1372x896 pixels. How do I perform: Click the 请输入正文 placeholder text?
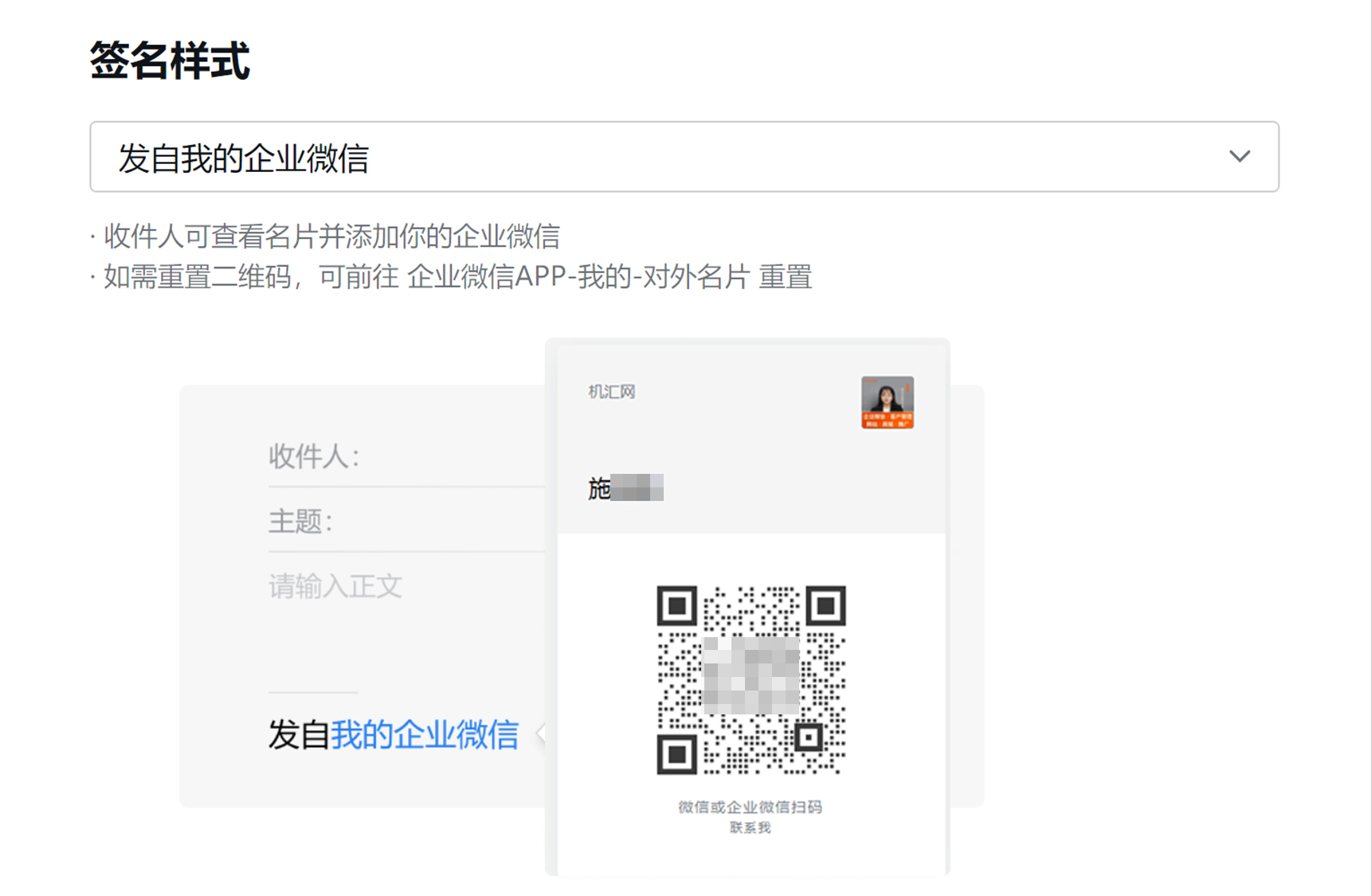coord(335,587)
